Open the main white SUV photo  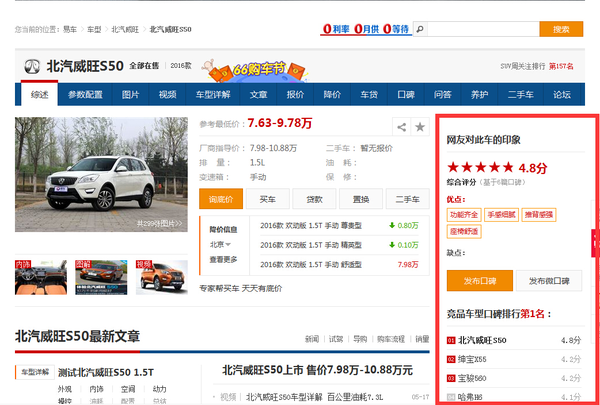click(x=101, y=174)
